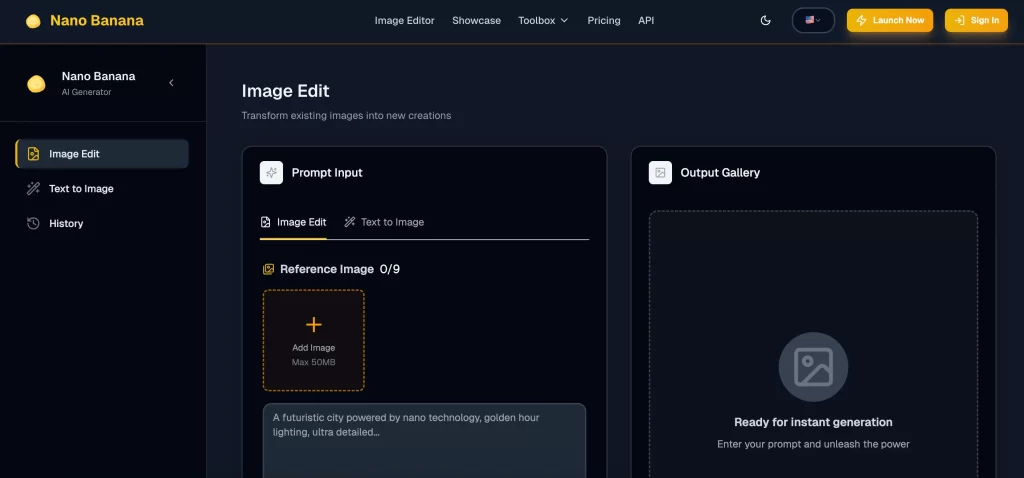Click the Prompt Input sparkle icon
This screenshot has width=1024, height=478.
pyautogui.click(x=271, y=173)
